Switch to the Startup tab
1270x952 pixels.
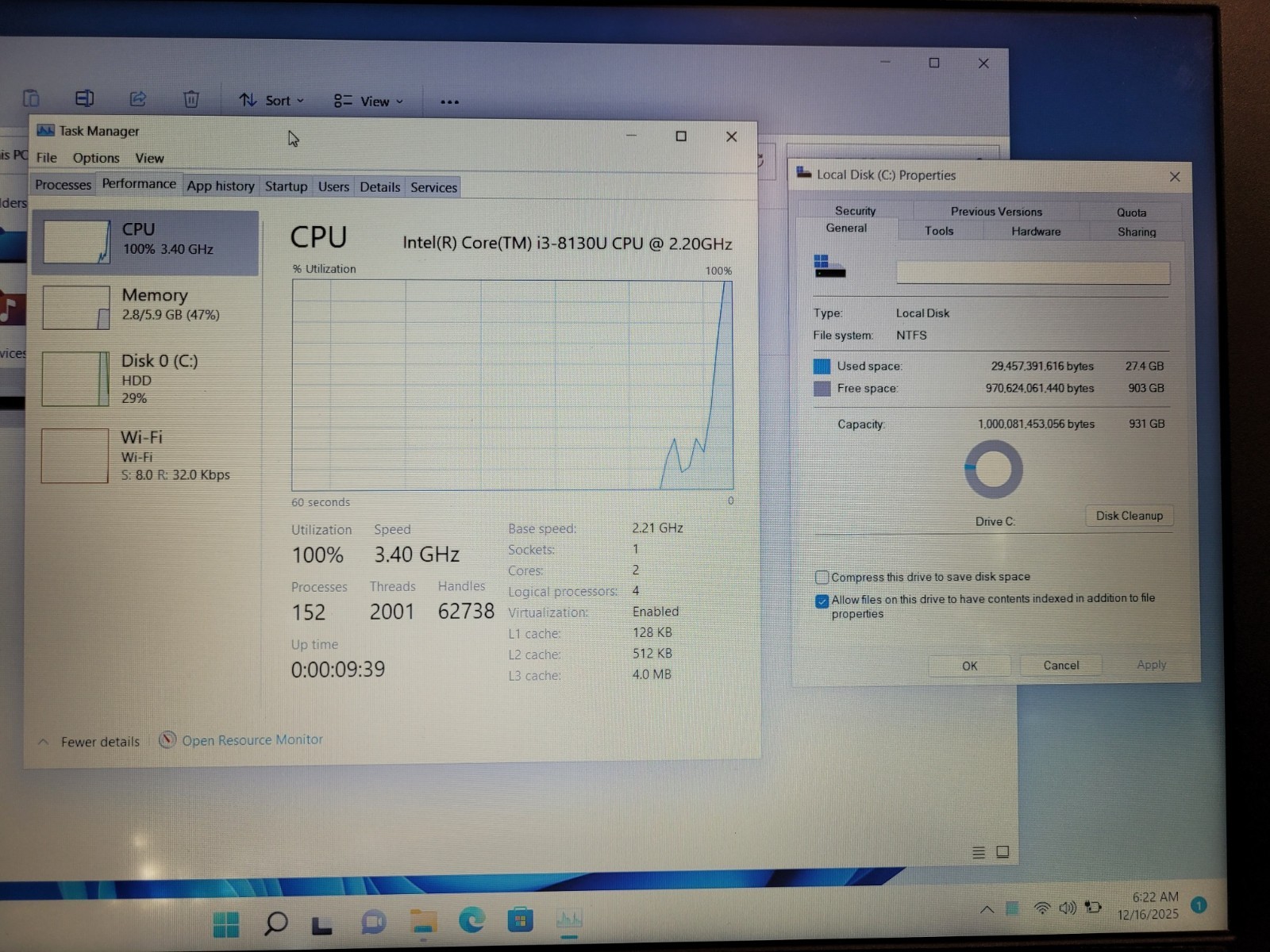click(x=286, y=186)
